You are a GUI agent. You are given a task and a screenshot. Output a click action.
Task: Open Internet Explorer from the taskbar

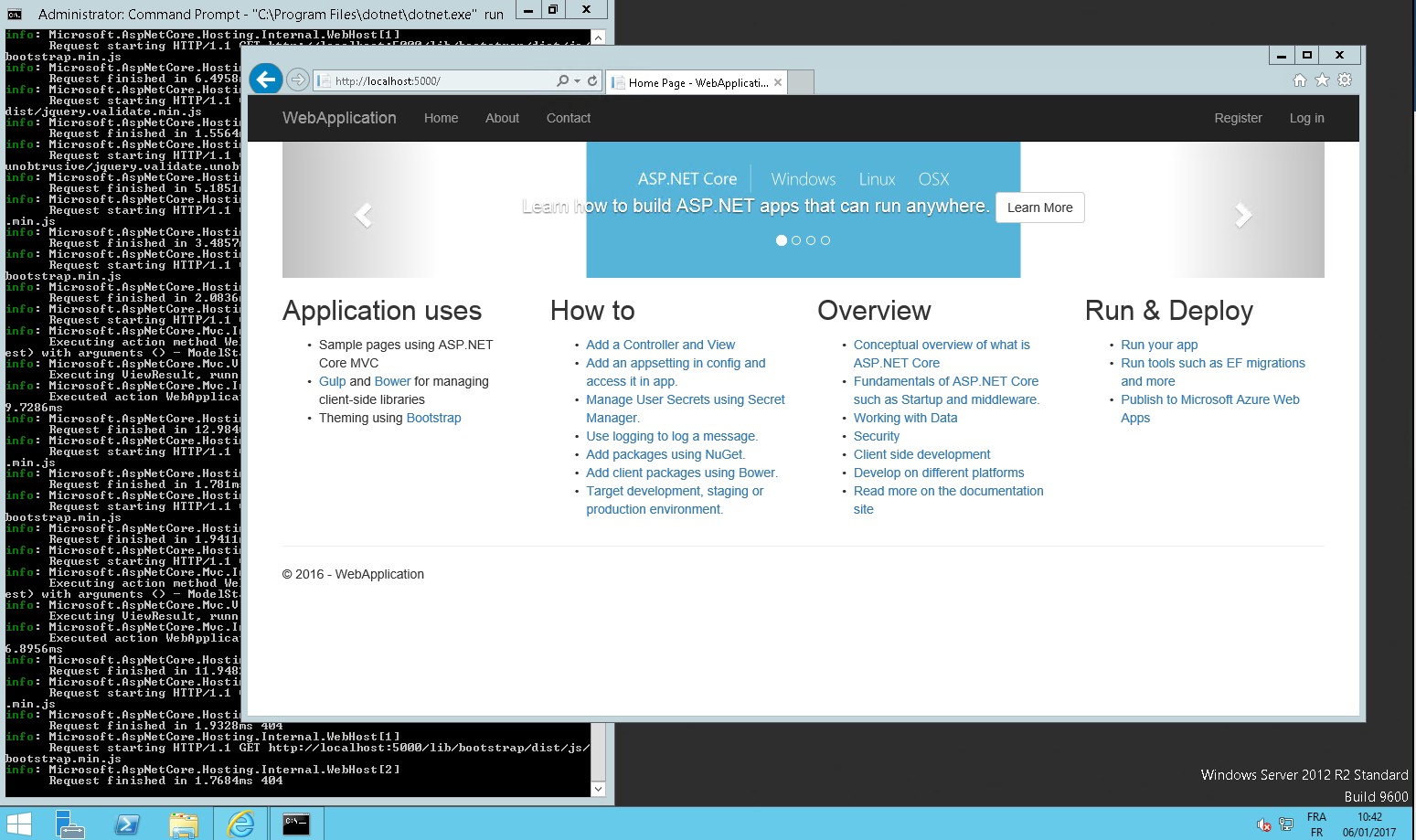click(240, 824)
